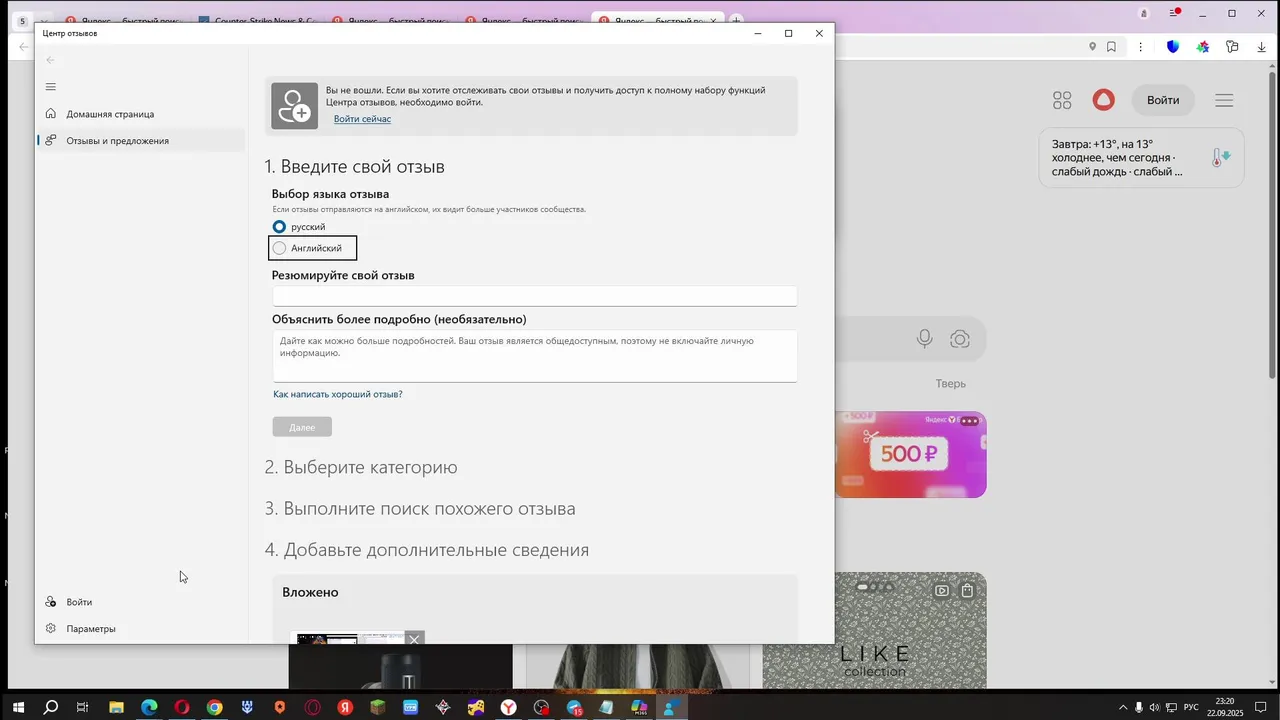This screenshot has height=720, width=1280.
Task: Click the volume icon in system tray
Action: point(1155,708)
